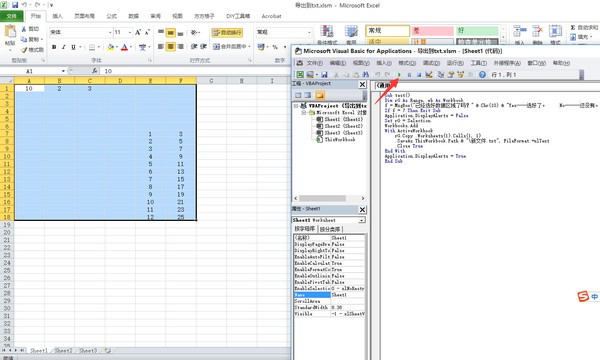Collapse the VBAProject tree node
The height and width of the screenshot is (360, 600).
pos(296,106)
